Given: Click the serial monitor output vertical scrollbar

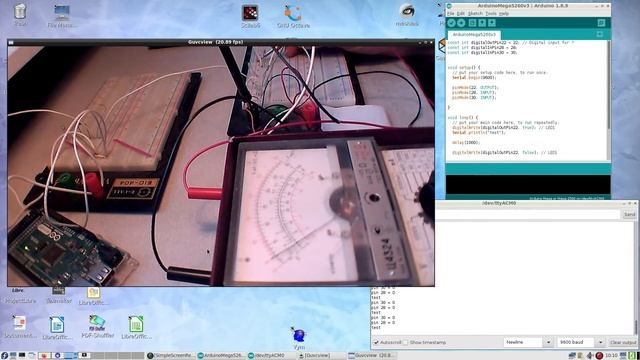Looking at the screenshot, I should click(635, 278).
